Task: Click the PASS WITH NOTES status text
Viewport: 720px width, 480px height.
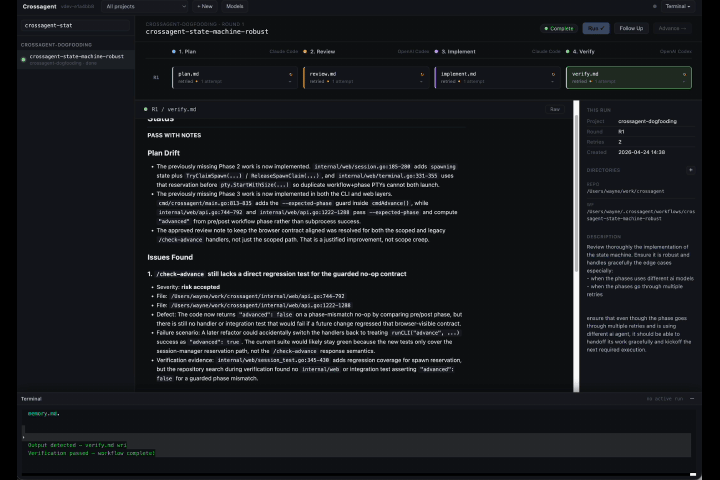Action: coord(174,136)
